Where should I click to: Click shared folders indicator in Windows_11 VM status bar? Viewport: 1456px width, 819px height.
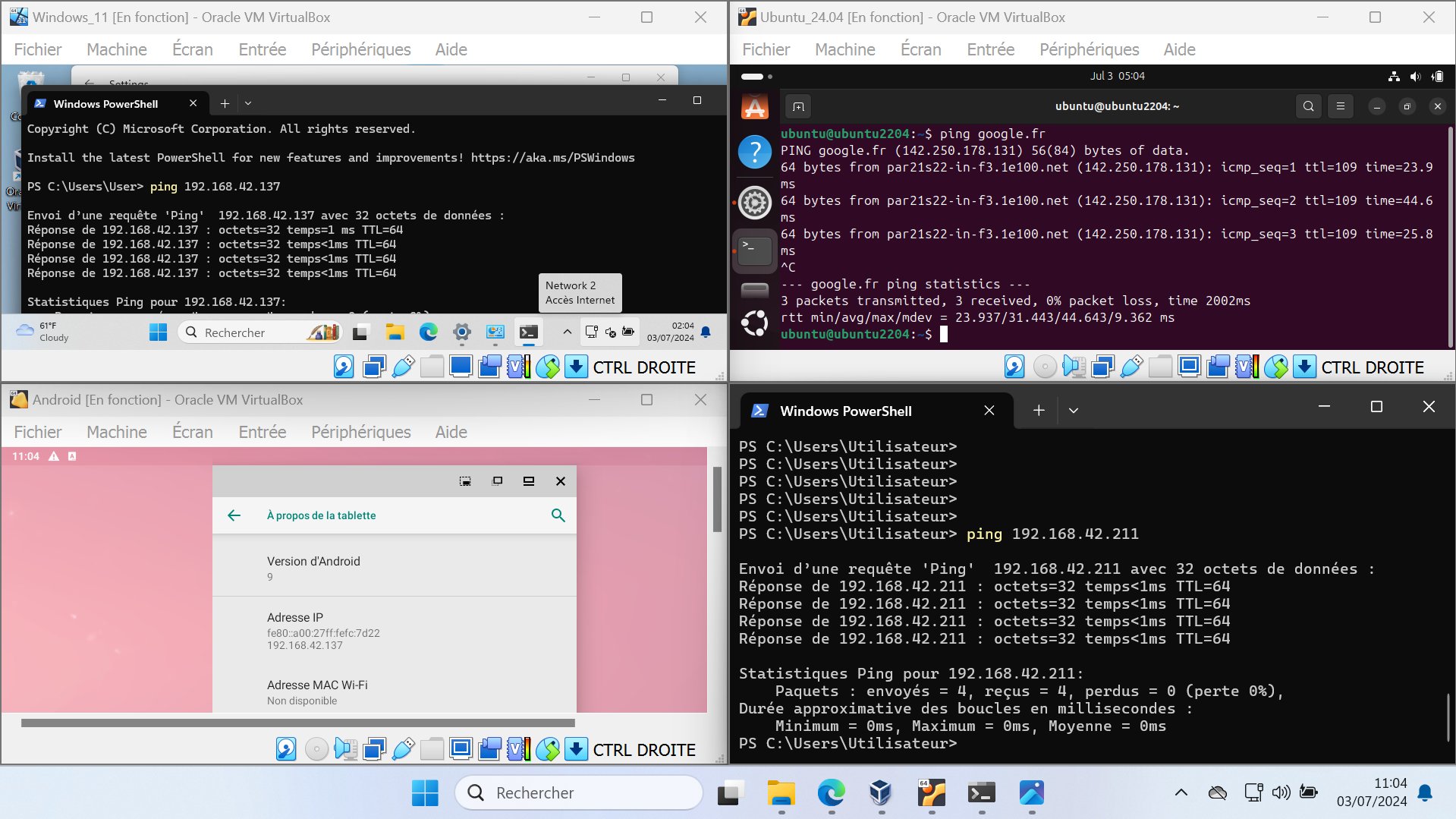pyautogui.click(x=432, y=367)
